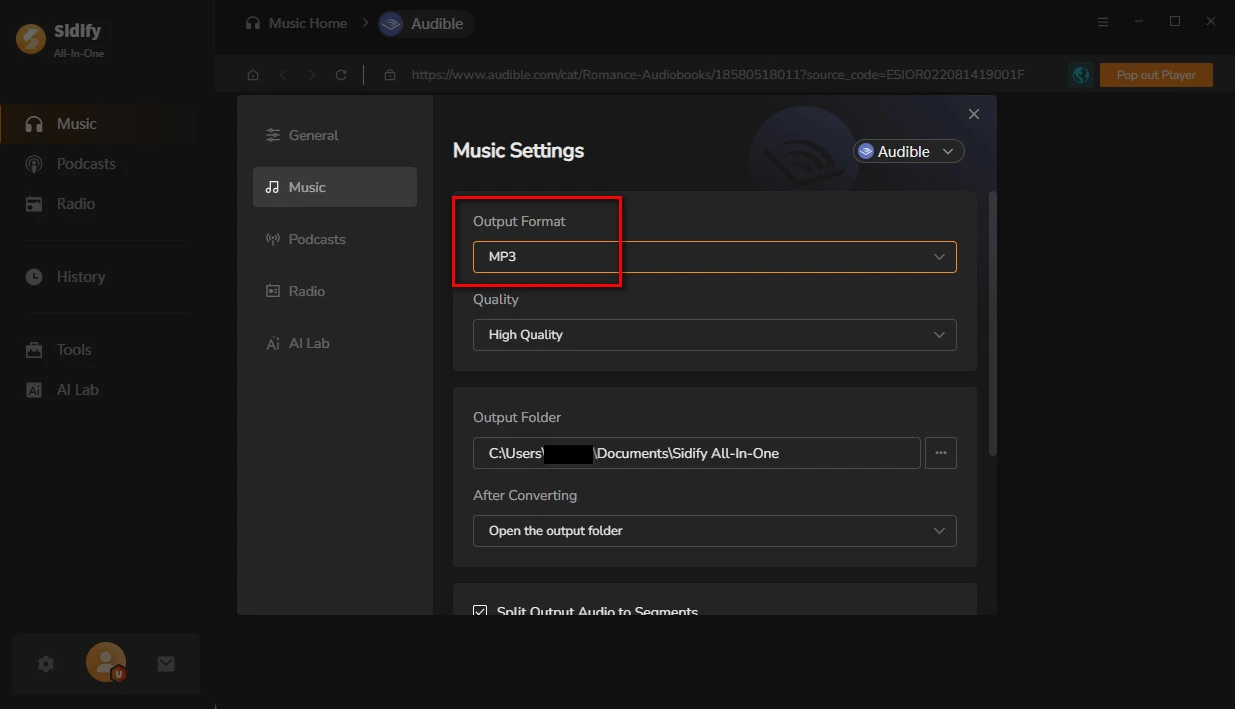Click the page reload icon
1235x709 pixels.
pos(341,75)
